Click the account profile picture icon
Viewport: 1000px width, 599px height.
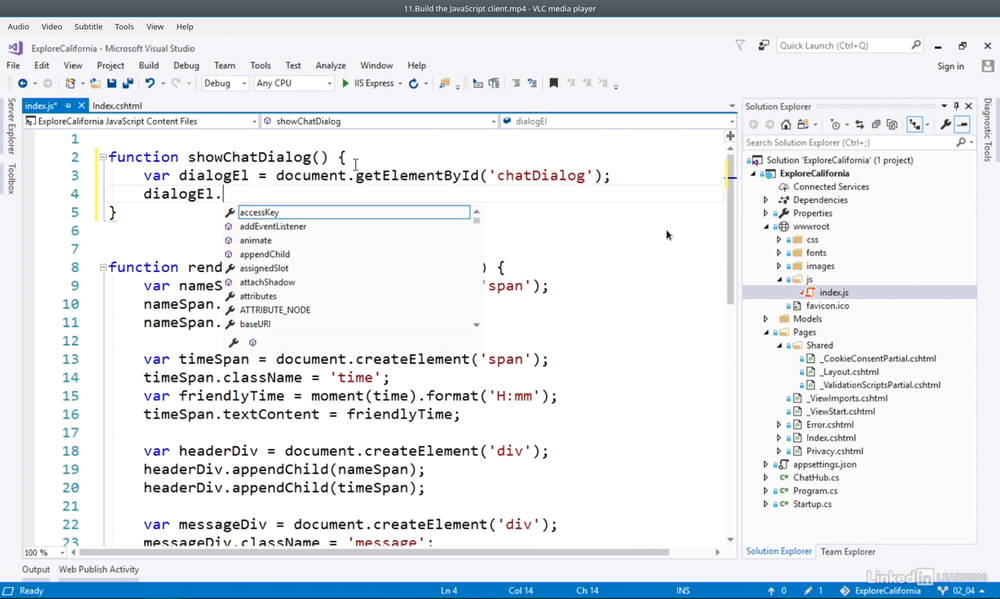[x=988, y=66]
